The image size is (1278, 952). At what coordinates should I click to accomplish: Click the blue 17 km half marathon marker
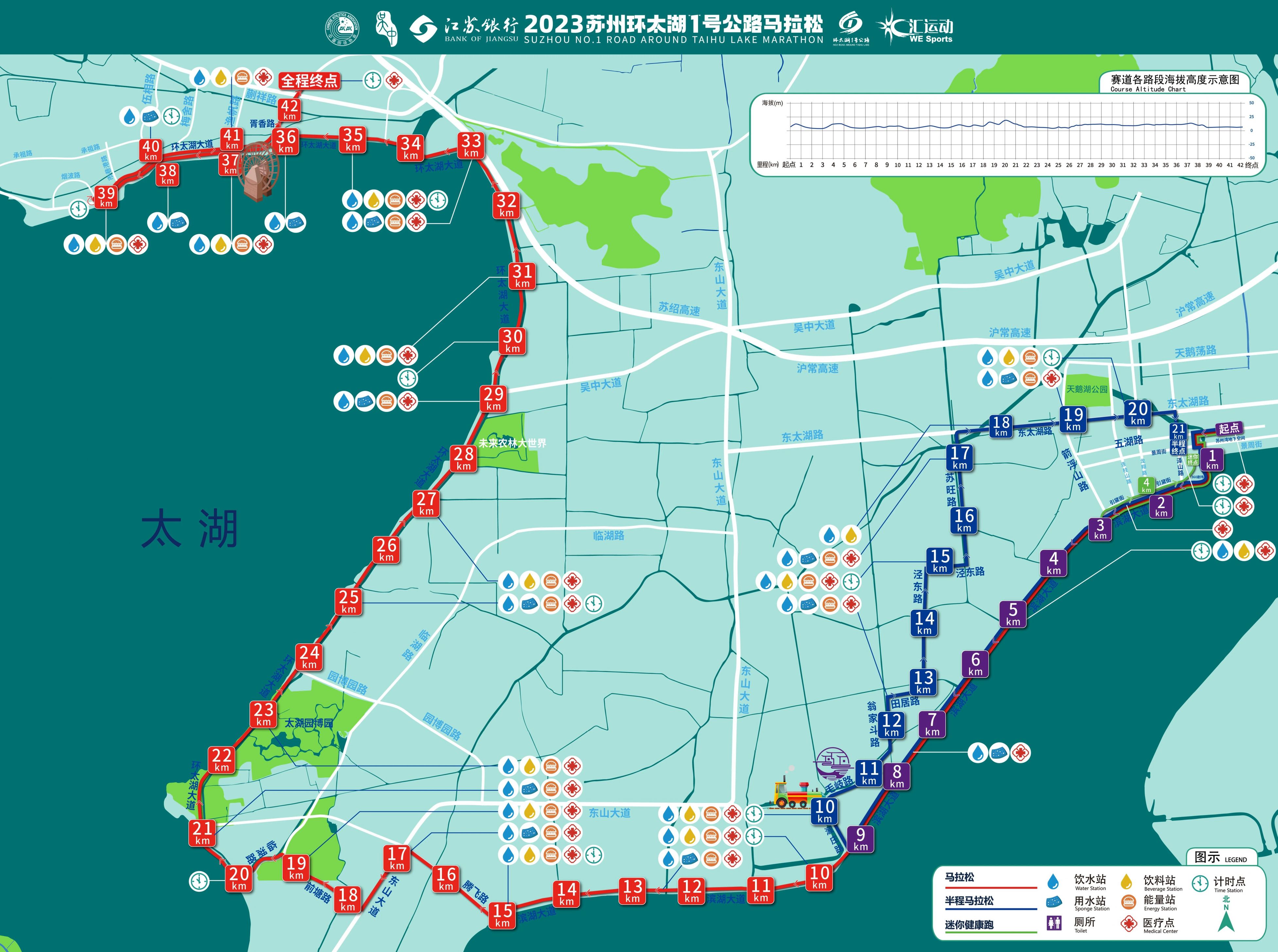(959, 458)
